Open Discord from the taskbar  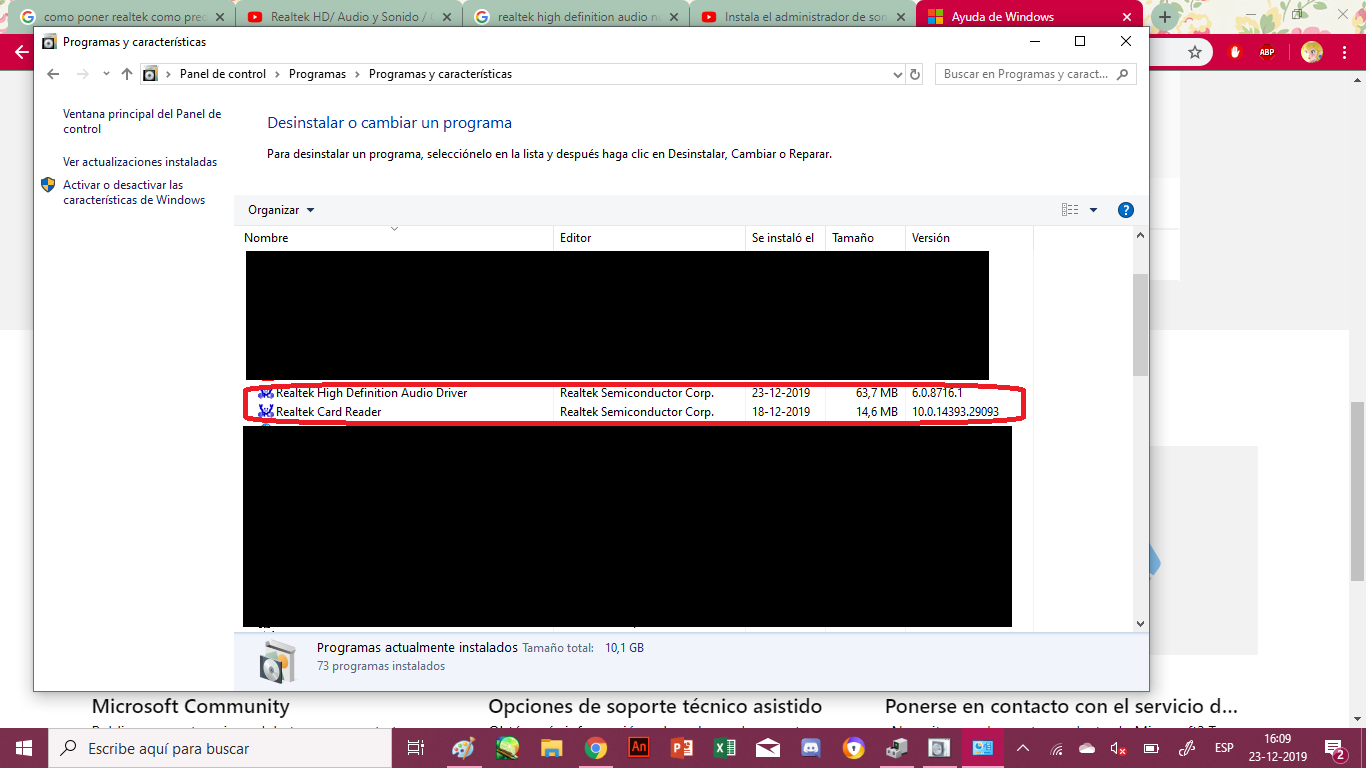tap(812, 748)
